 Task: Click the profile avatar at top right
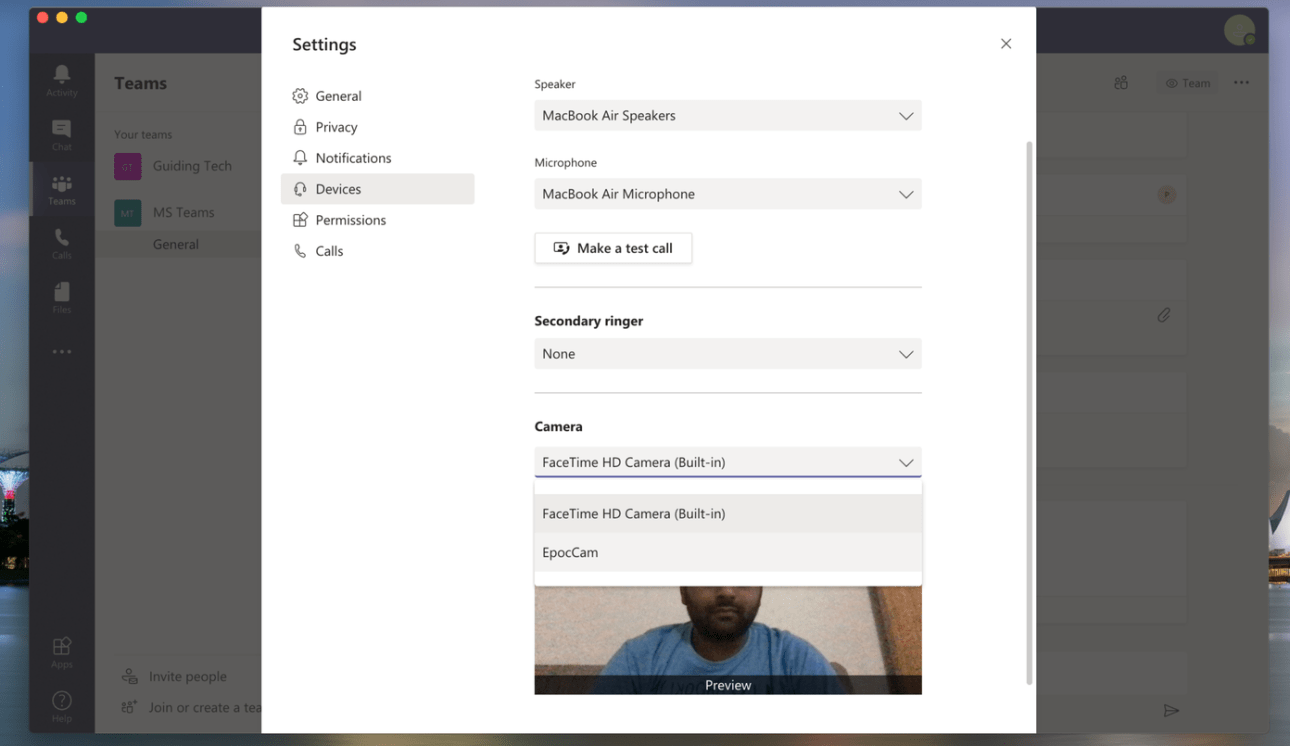1239,30
